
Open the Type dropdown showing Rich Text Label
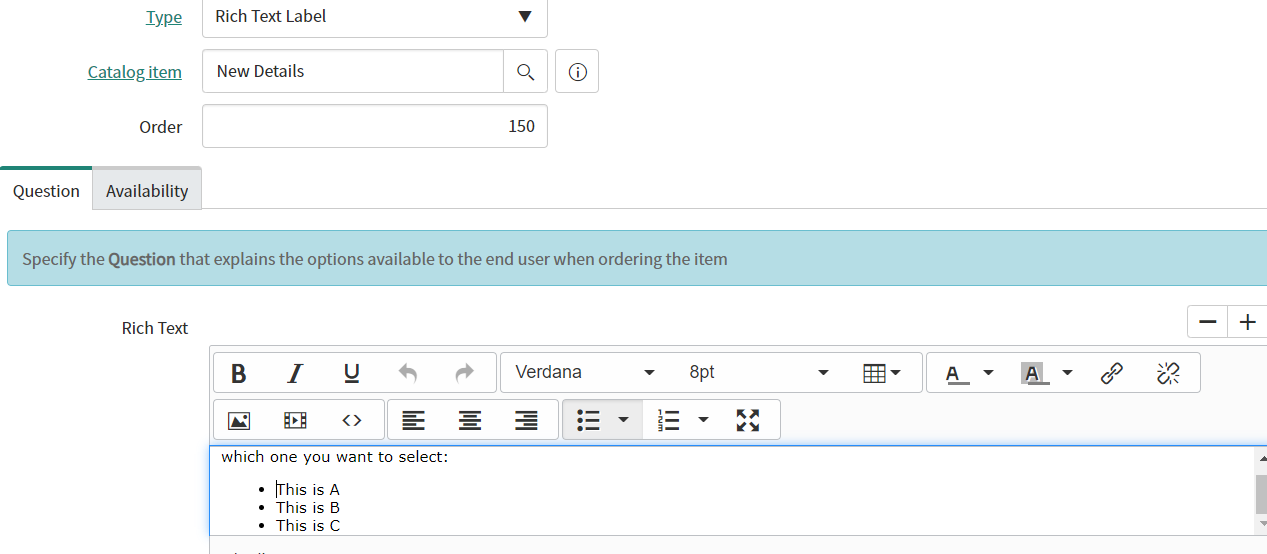[x=375, y=17]
